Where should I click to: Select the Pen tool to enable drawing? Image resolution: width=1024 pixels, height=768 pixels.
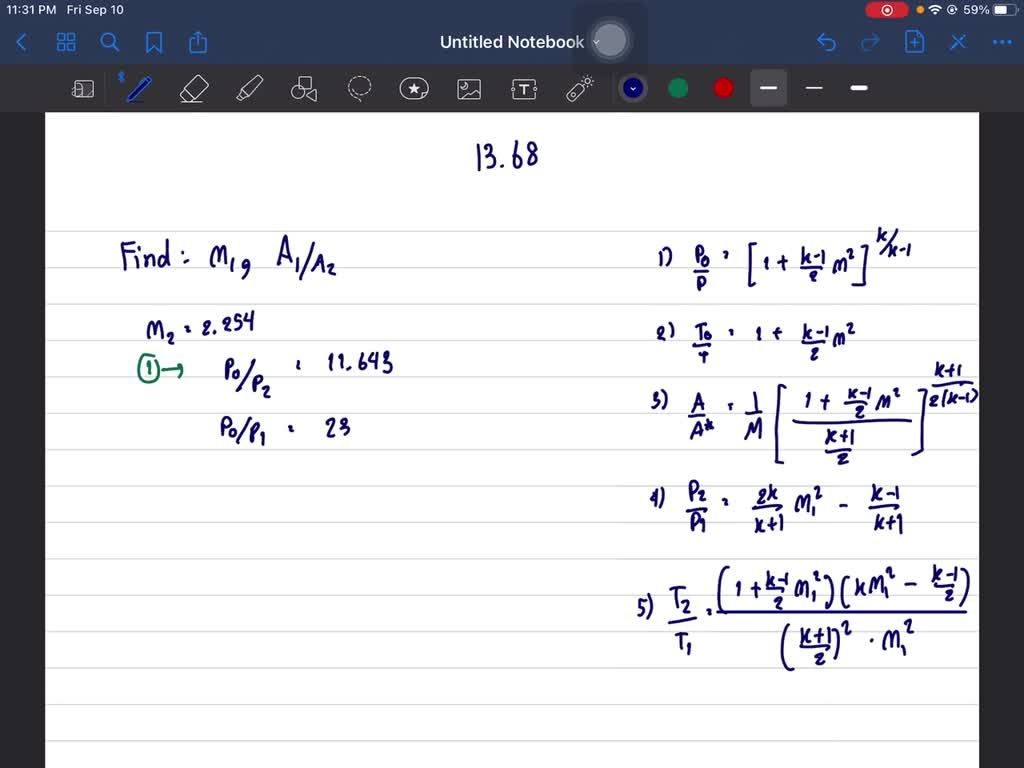tap(138, 88)
